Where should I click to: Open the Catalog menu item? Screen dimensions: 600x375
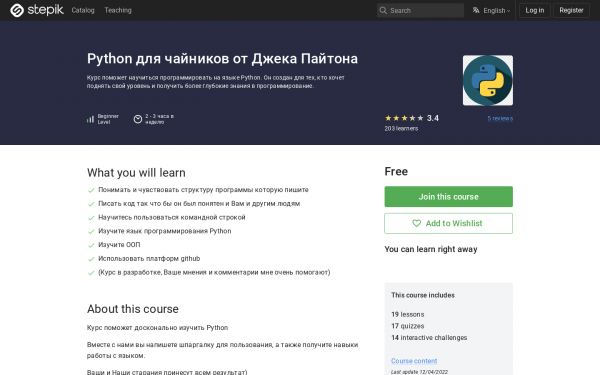point(83,10)
